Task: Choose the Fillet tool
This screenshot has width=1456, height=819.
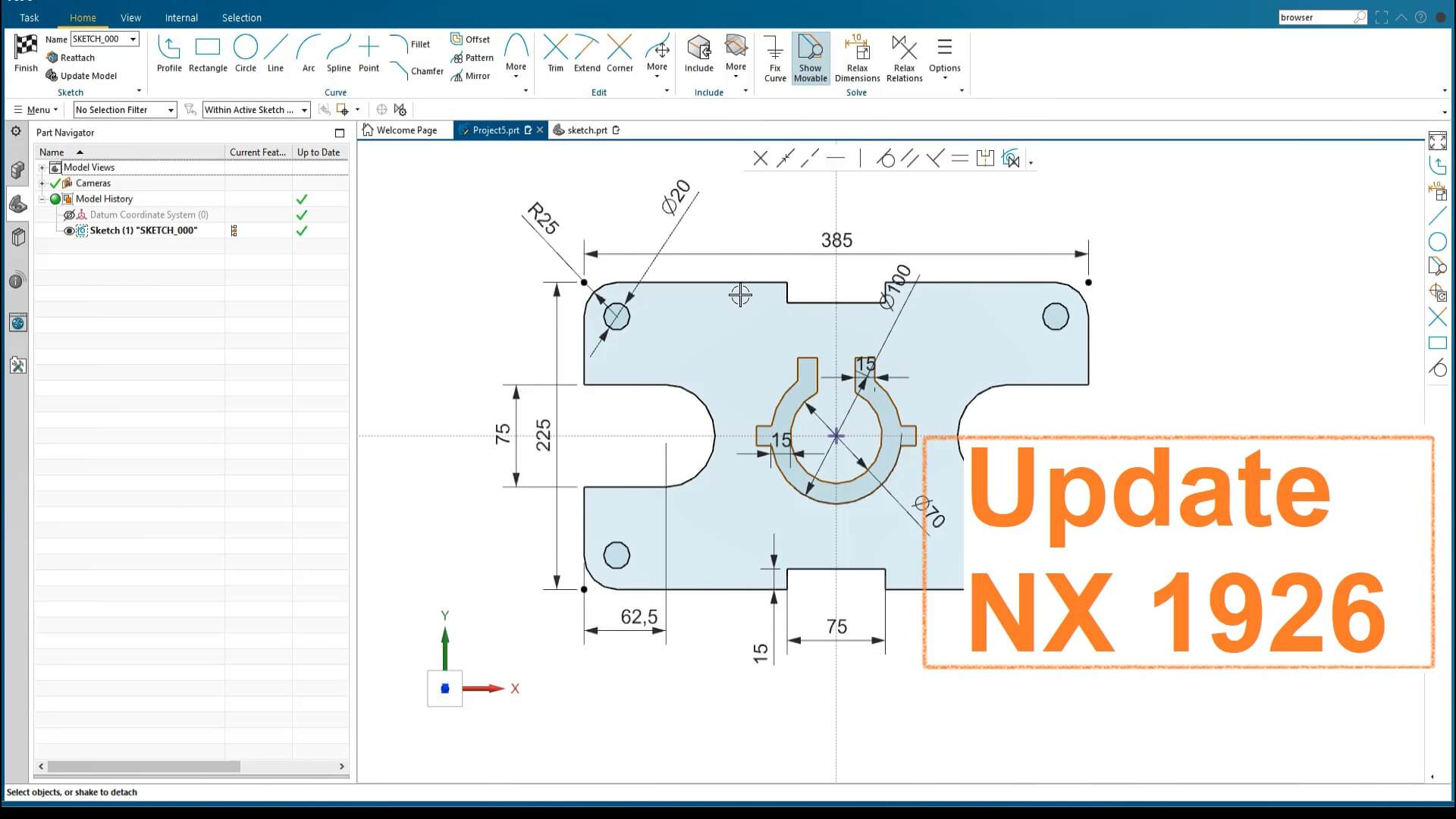Action: point(410,44)
